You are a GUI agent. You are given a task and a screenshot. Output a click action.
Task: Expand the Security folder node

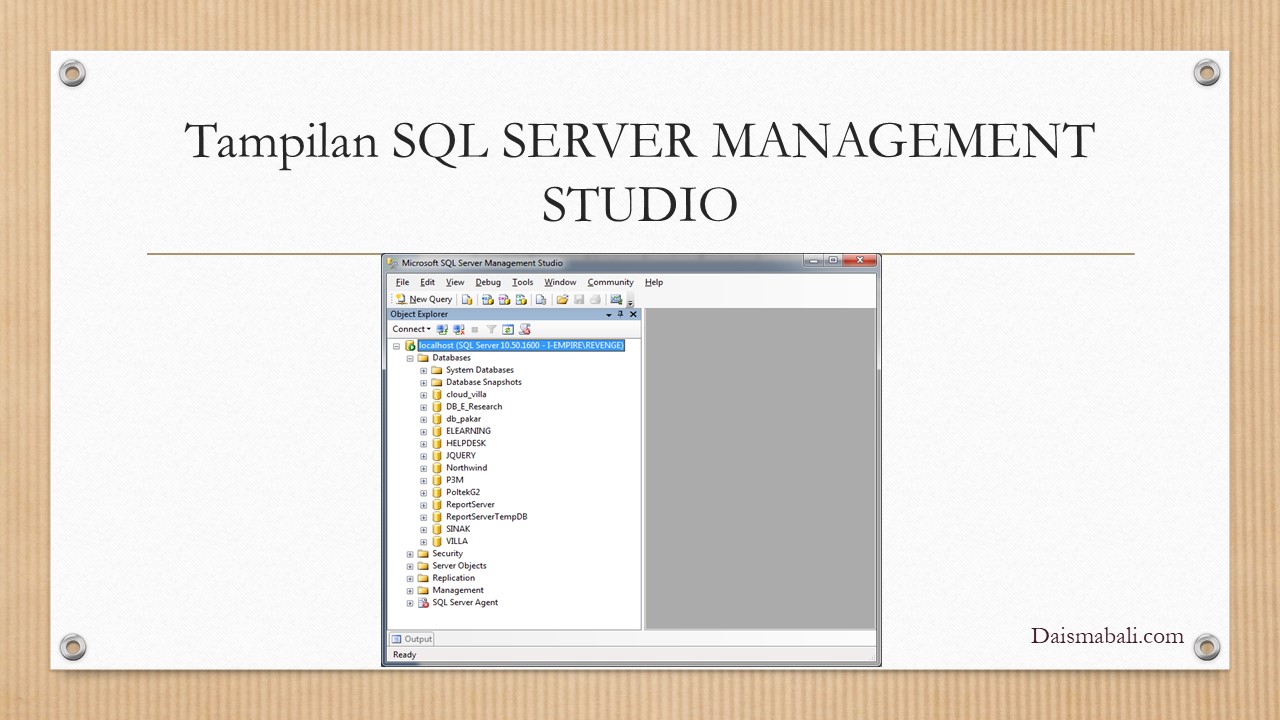coord(410,554)
